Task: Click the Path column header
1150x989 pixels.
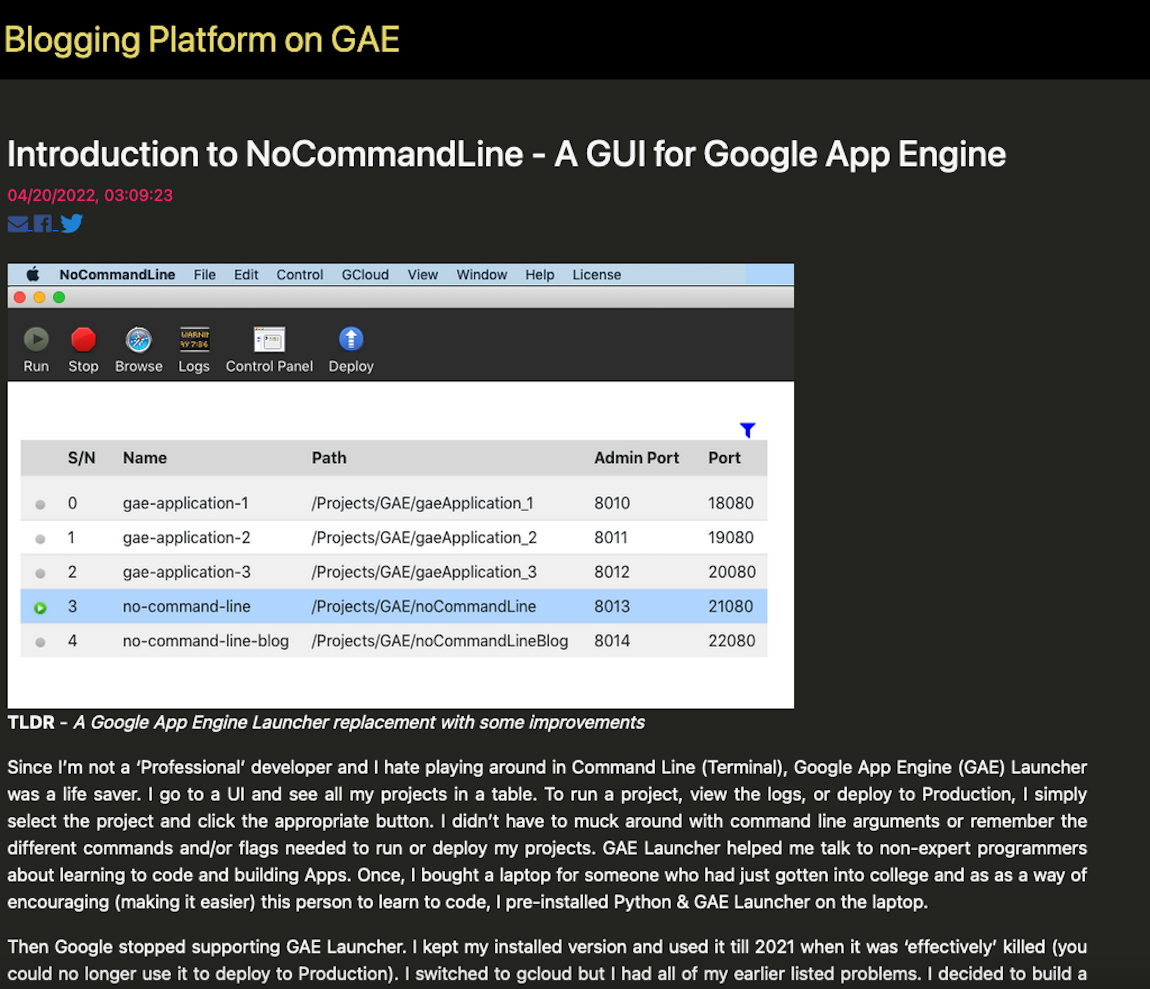Action: click(329, 458)
